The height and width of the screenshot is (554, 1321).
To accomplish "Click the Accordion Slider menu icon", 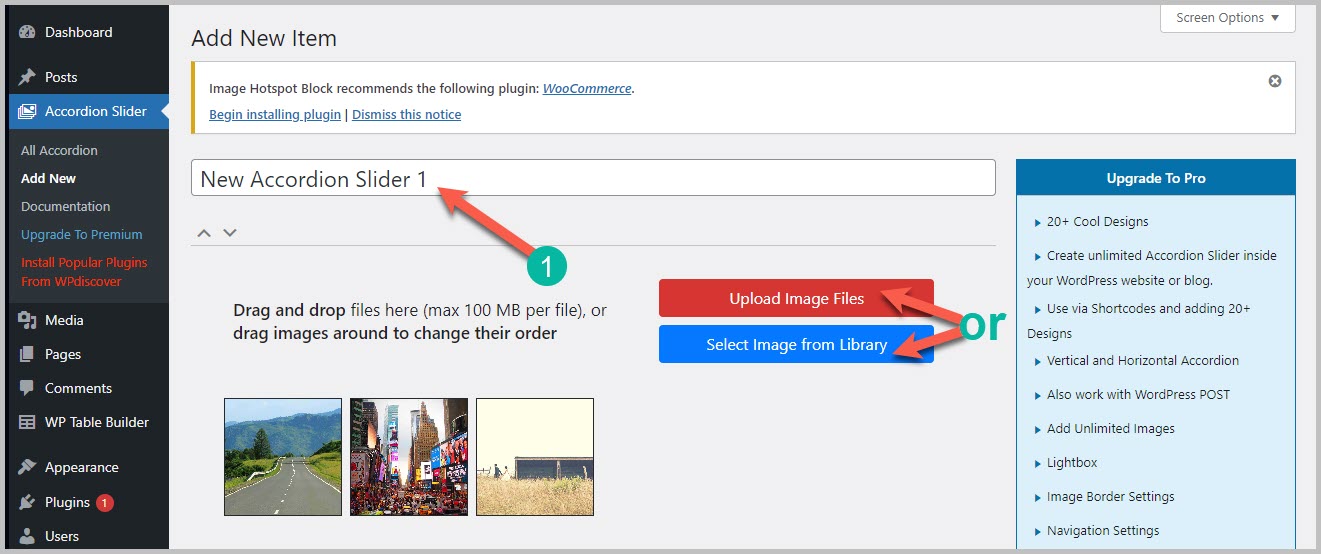I will pos(27,111).
